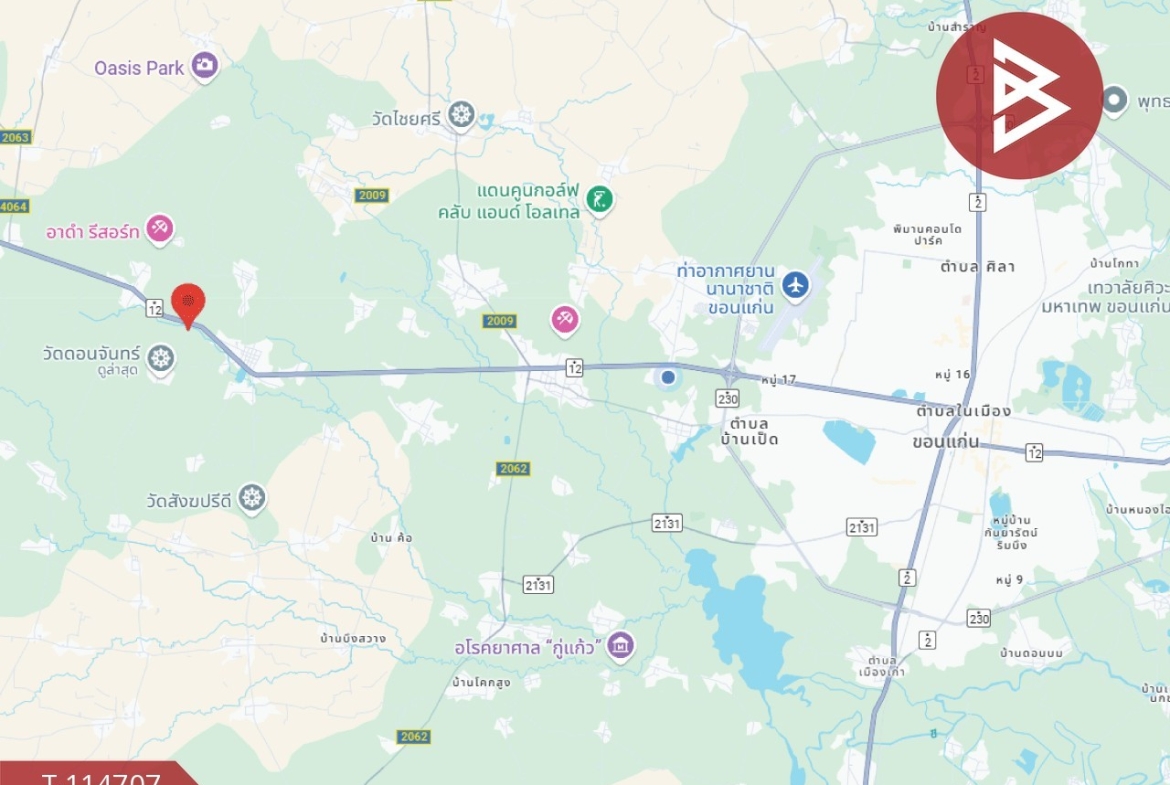Open the อโรคยาศาล กู่แก้ว museum icon
The width and height of the screenshot is (1170, 785).
tap(621, 645)
